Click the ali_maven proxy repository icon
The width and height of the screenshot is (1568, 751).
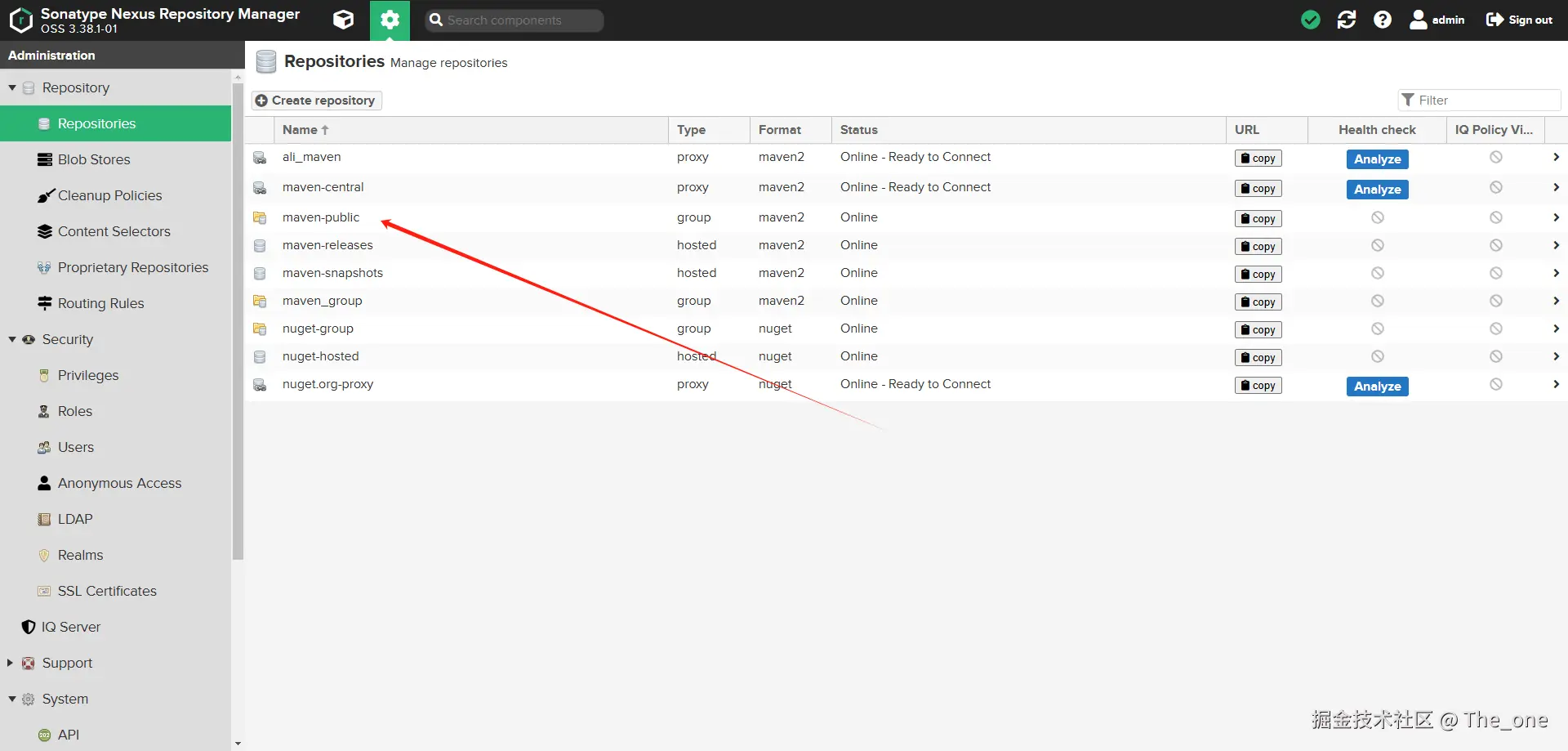tap(260, 158)
